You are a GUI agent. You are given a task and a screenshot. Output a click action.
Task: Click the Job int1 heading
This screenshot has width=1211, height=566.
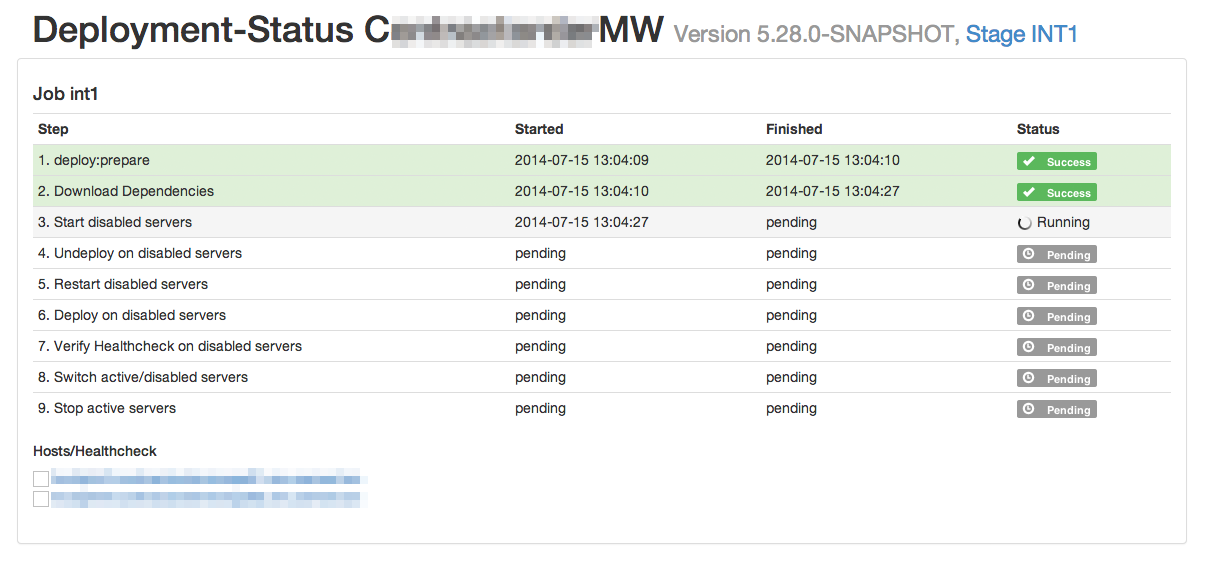click(x=66, y=94)
